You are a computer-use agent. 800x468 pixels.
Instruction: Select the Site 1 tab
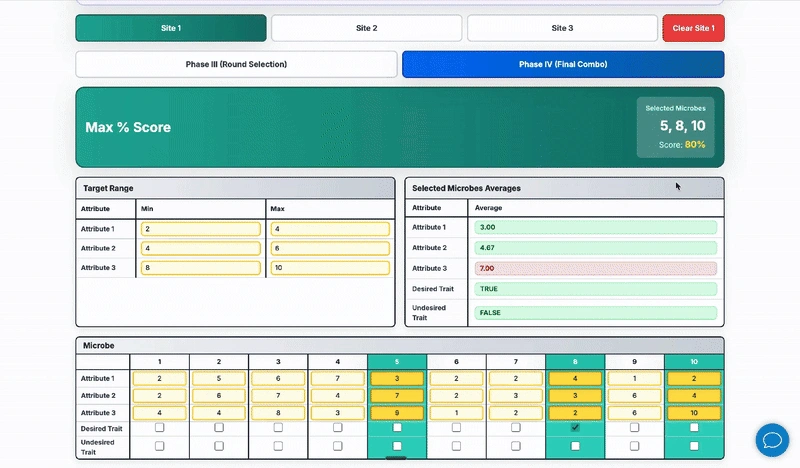tap(171, 28)
